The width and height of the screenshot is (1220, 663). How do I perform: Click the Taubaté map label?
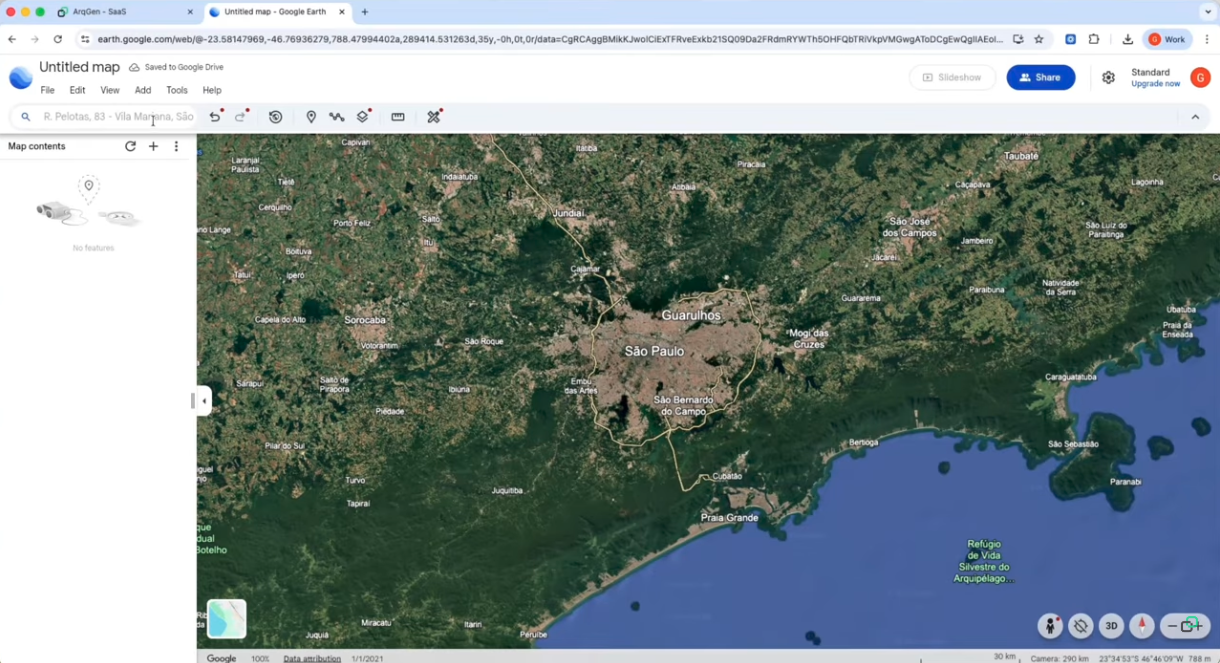pyautogui.click(x=1021, y=156)
